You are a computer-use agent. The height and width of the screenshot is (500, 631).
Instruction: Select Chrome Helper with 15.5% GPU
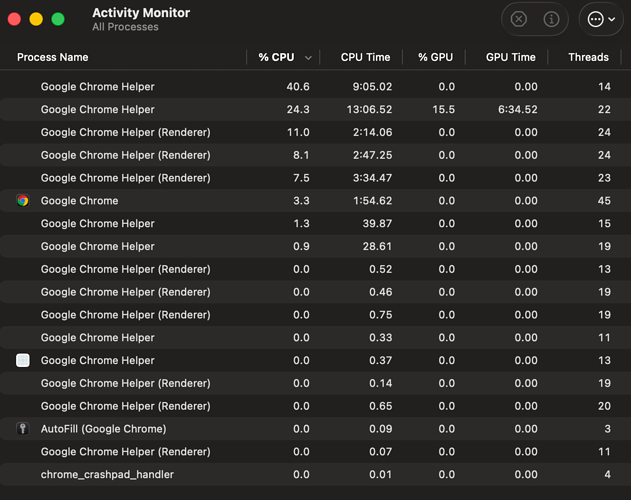coord(98,110)
